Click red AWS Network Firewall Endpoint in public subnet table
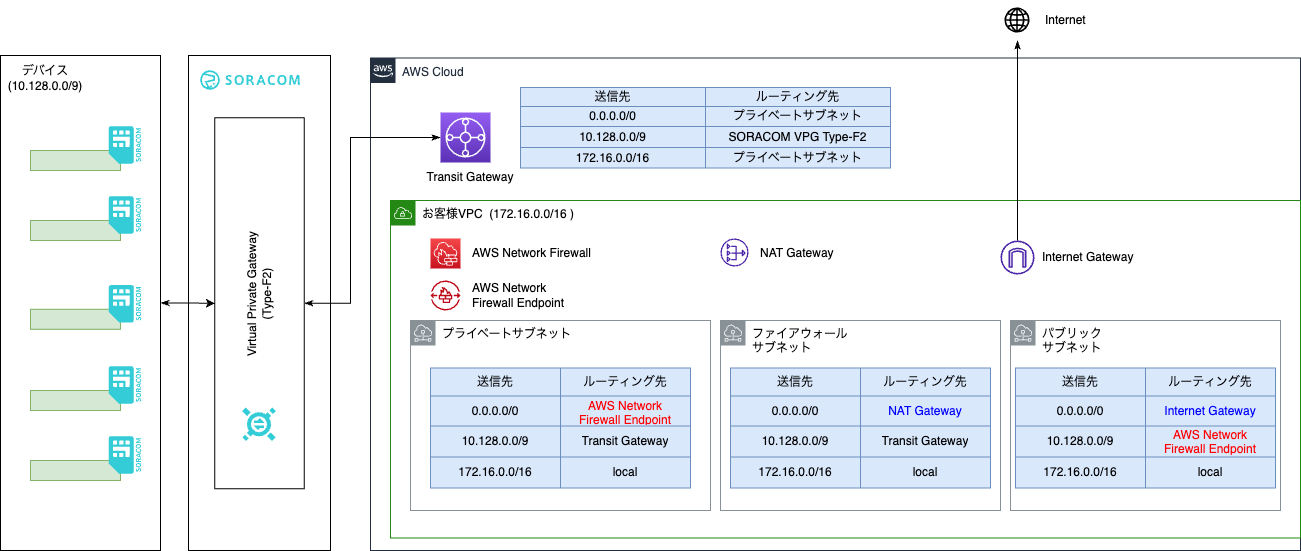 point(1210,441)
